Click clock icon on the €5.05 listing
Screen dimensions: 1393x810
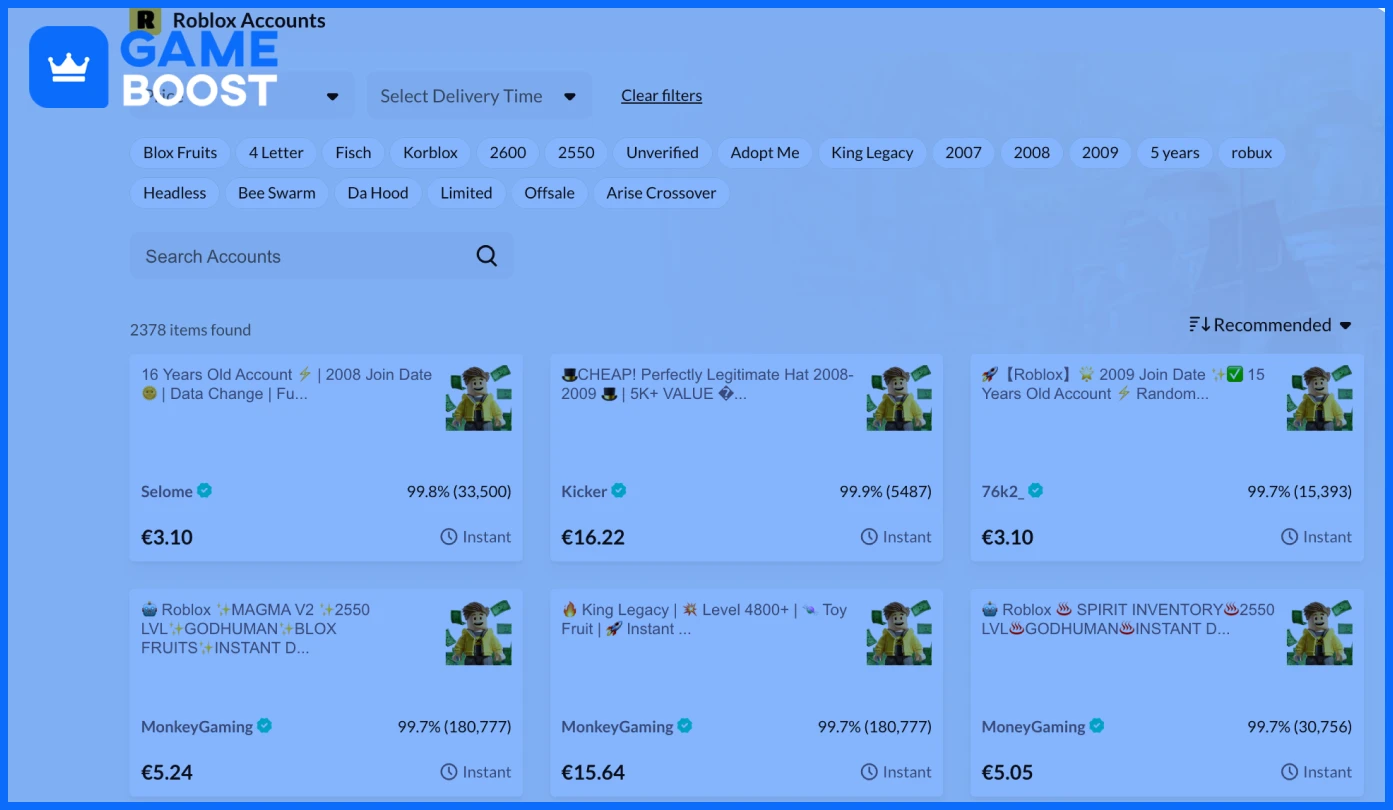(x=1290, y=772)
